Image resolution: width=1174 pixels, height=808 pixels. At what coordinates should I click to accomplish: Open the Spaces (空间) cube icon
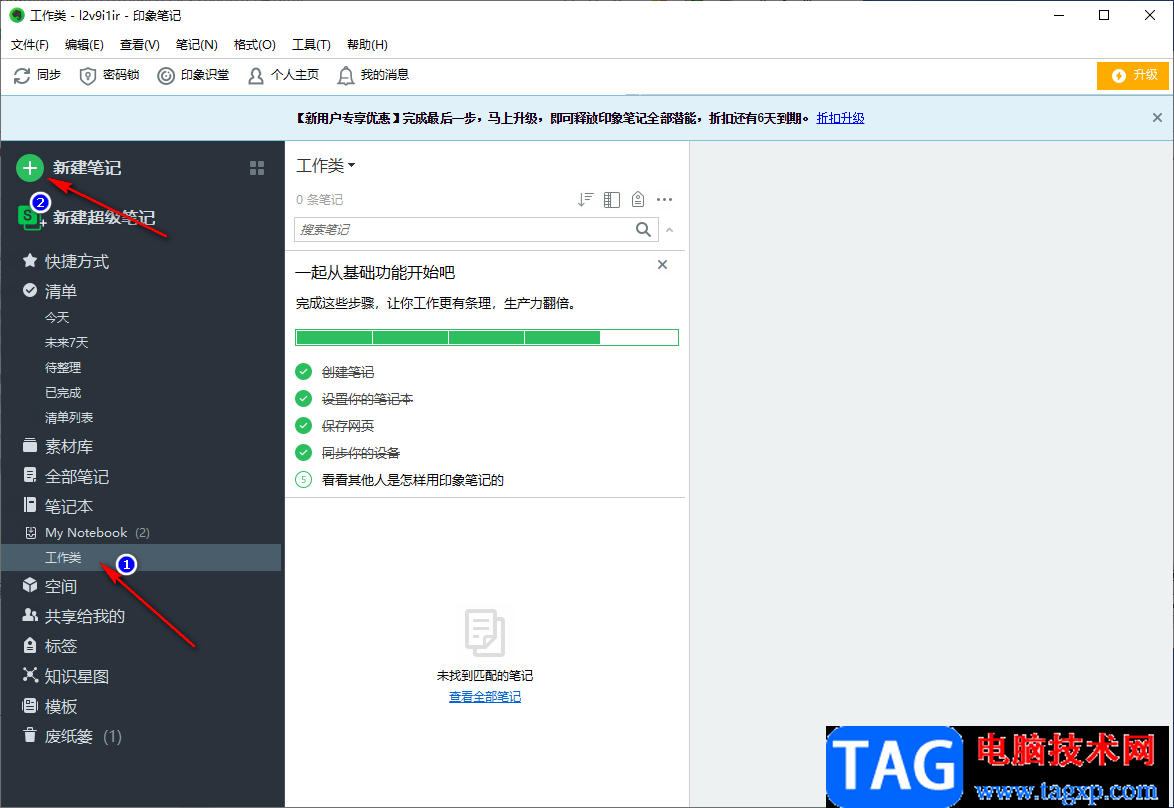(x=30, y=585)
